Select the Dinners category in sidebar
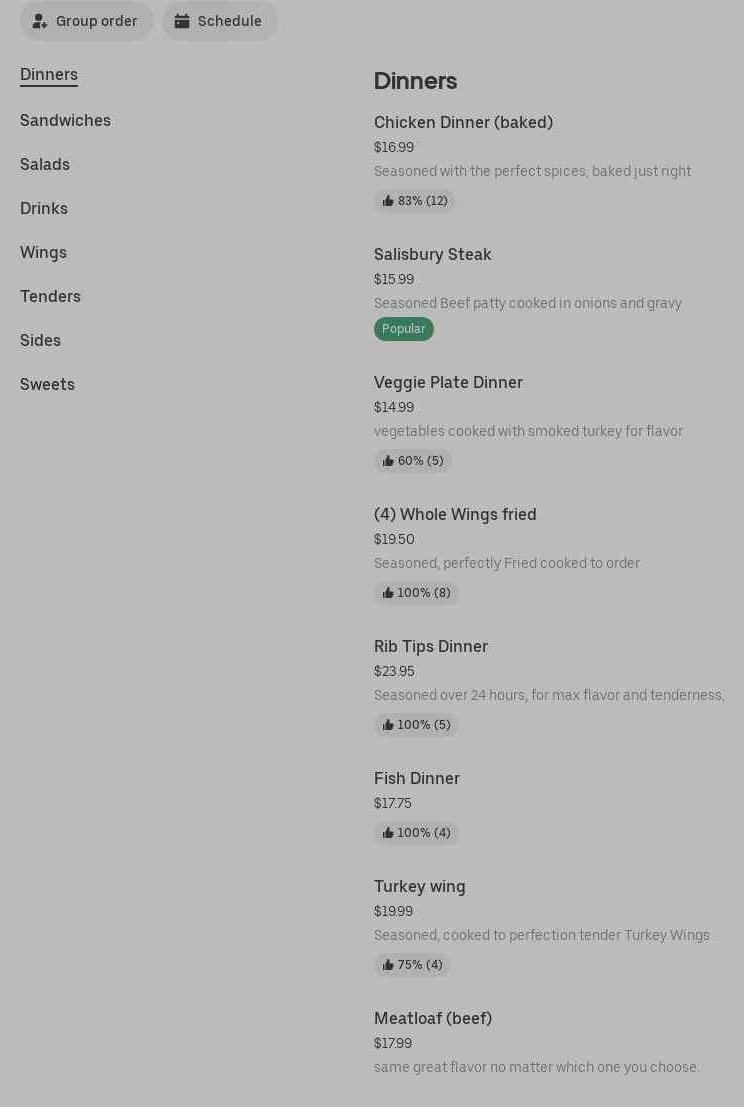 (x=49, y=75)
